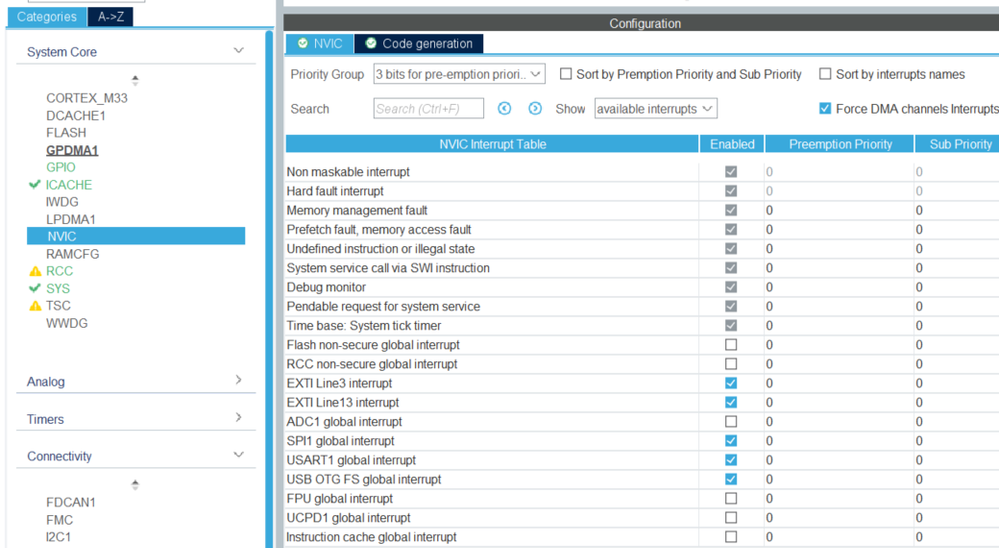Image resolution: width=999 pixels, height=548 pixels.
Task: Enable ADC1 global interrupt checkbox
Action: coord(731,421)
